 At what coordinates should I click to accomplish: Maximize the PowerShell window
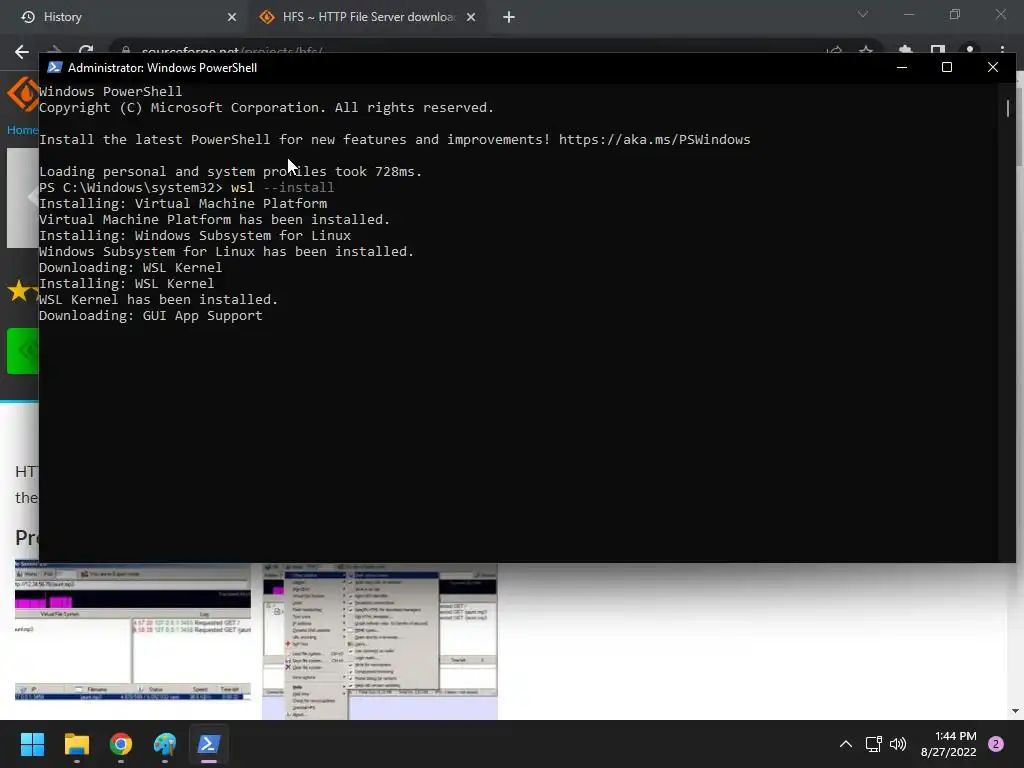point(947,67)
